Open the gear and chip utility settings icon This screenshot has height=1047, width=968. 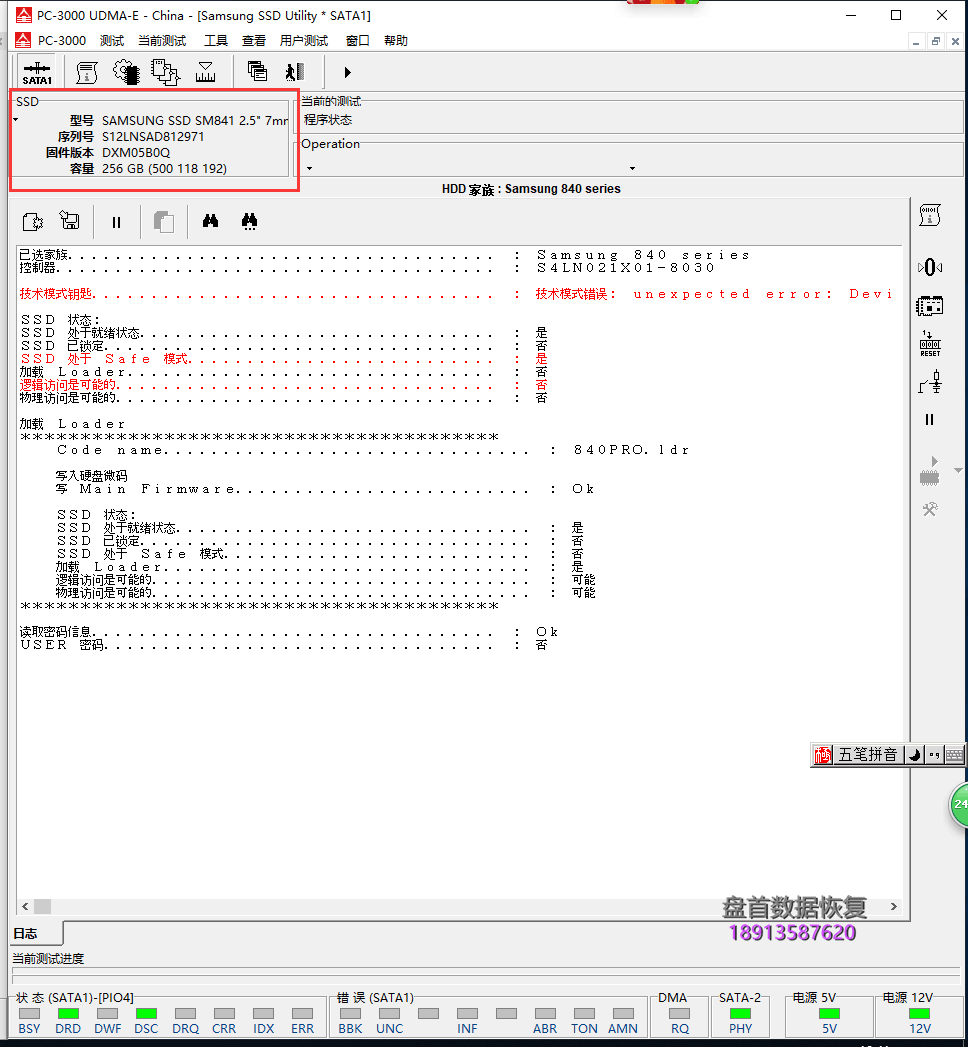pyautogui.click(x=126, y=72)
